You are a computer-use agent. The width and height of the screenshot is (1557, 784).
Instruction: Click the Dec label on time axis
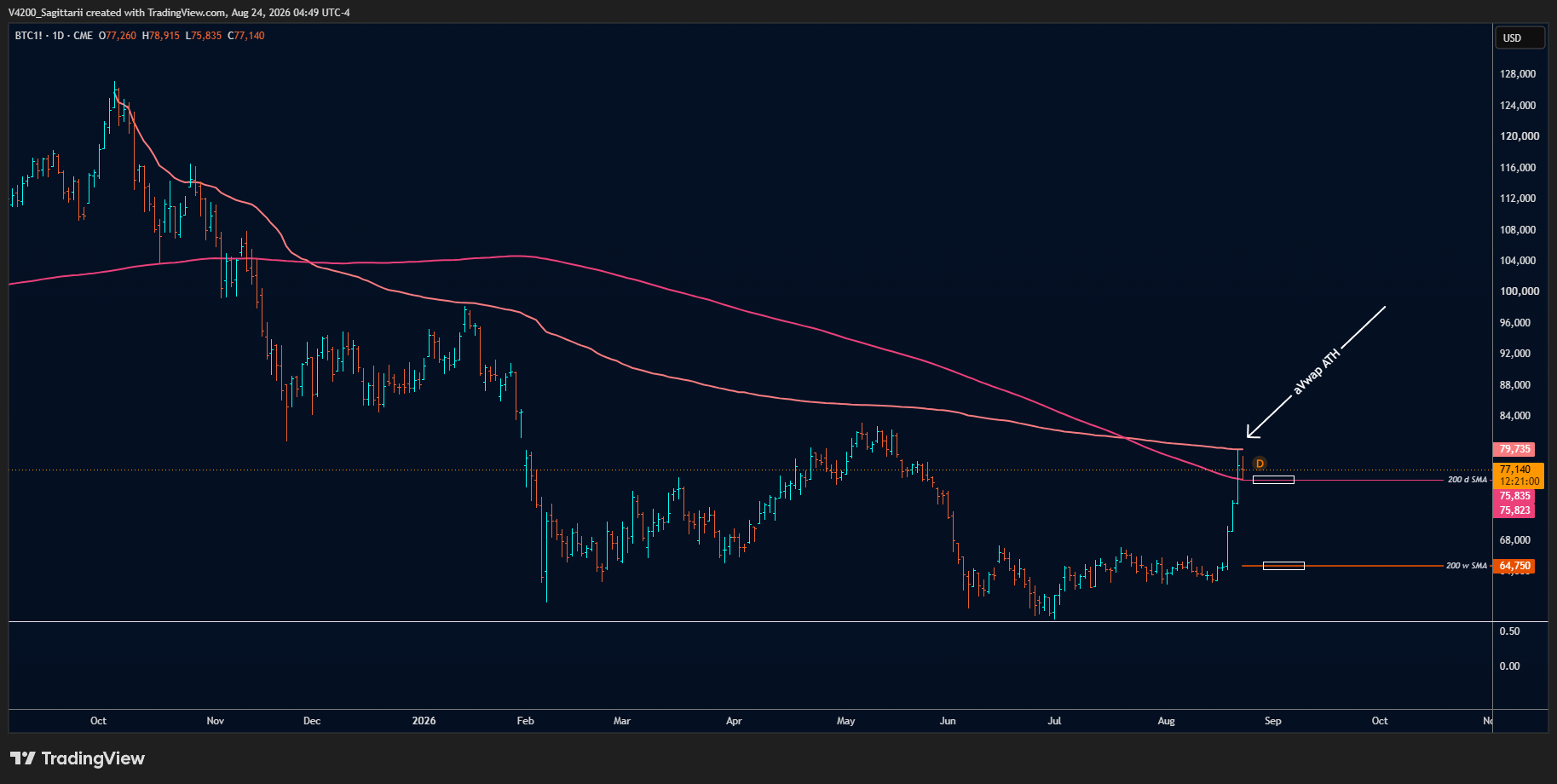tap(312, 721)
